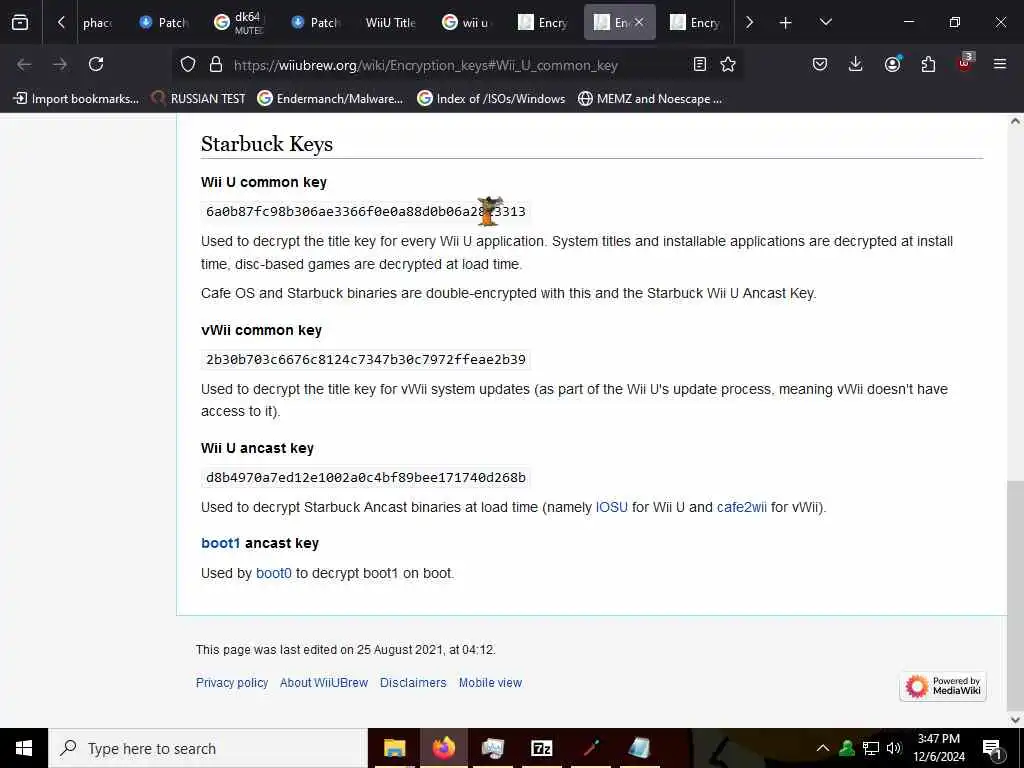Switch to the last Encry tab
This screenshot has height=768, width=1024.
coord(696,22)
